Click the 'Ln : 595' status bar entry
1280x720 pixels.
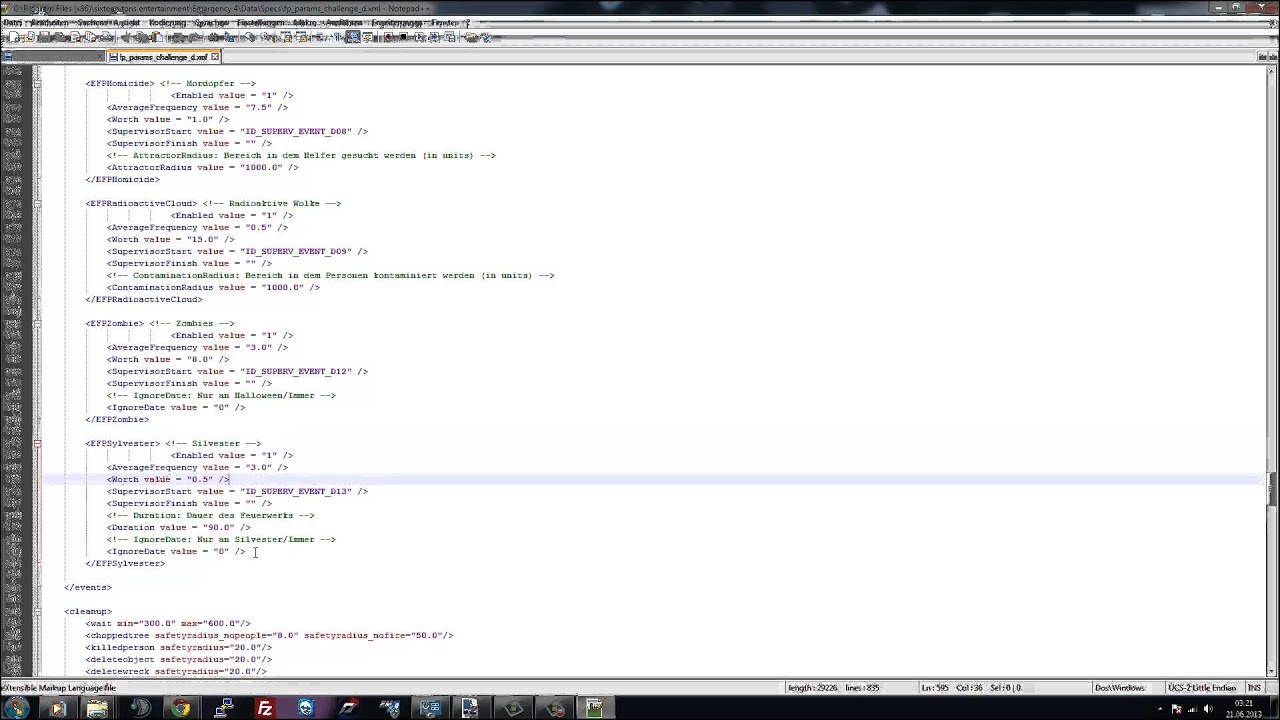(935, 688)
